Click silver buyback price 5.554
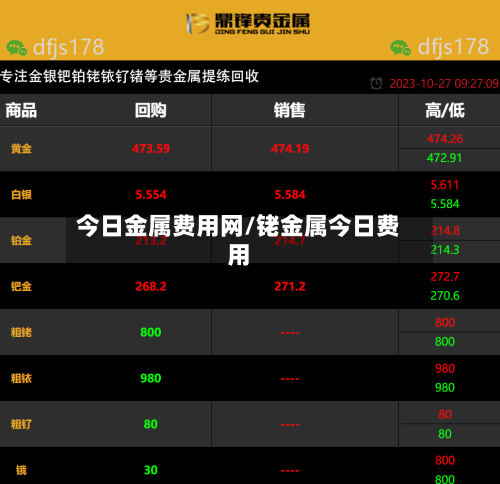The image size is (500, 484). [x=151, y=195]
